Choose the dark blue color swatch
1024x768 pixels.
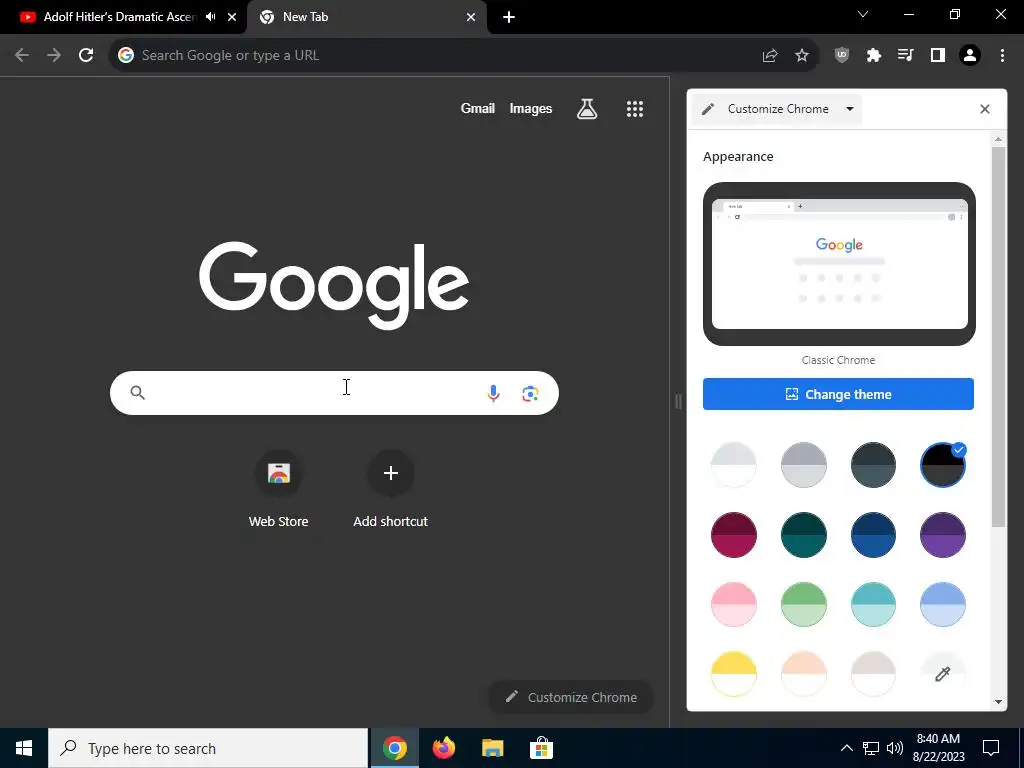click(x=873, y=535)
